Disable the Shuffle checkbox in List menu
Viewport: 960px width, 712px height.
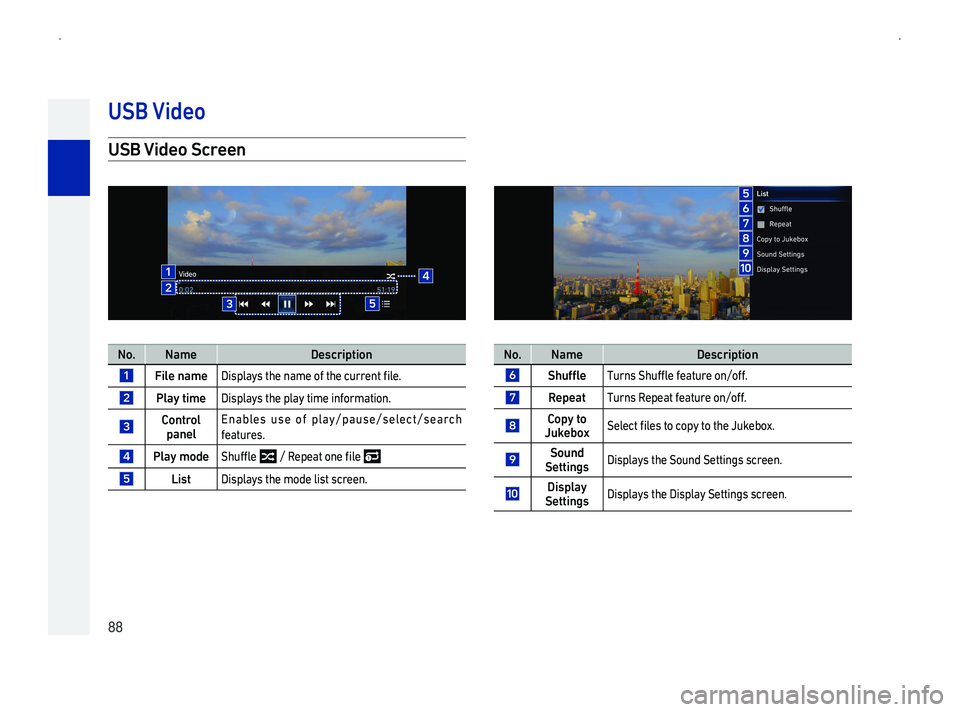point(761,209)
